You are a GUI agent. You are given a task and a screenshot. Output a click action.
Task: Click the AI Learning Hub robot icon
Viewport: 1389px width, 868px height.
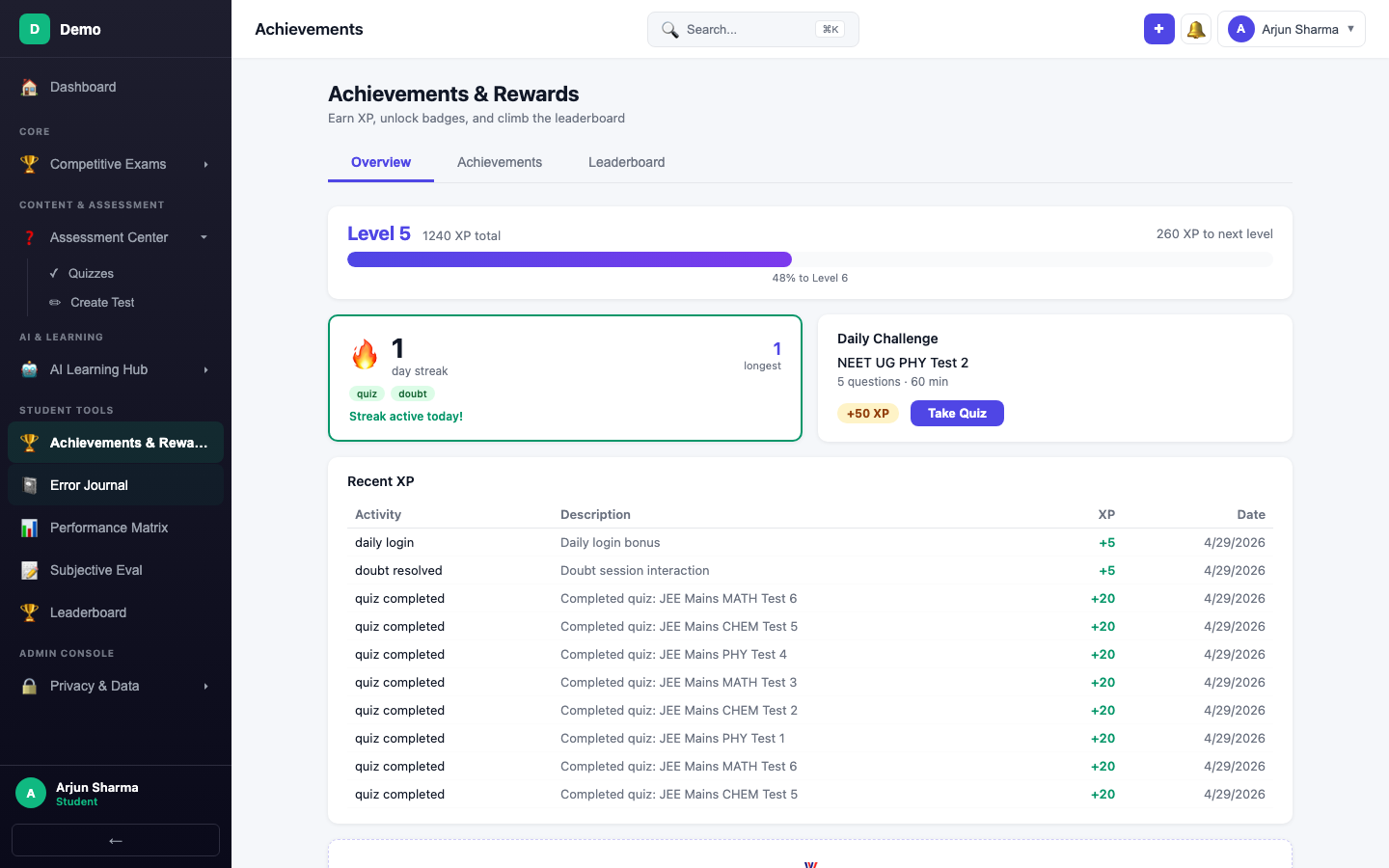pos(30,369)
